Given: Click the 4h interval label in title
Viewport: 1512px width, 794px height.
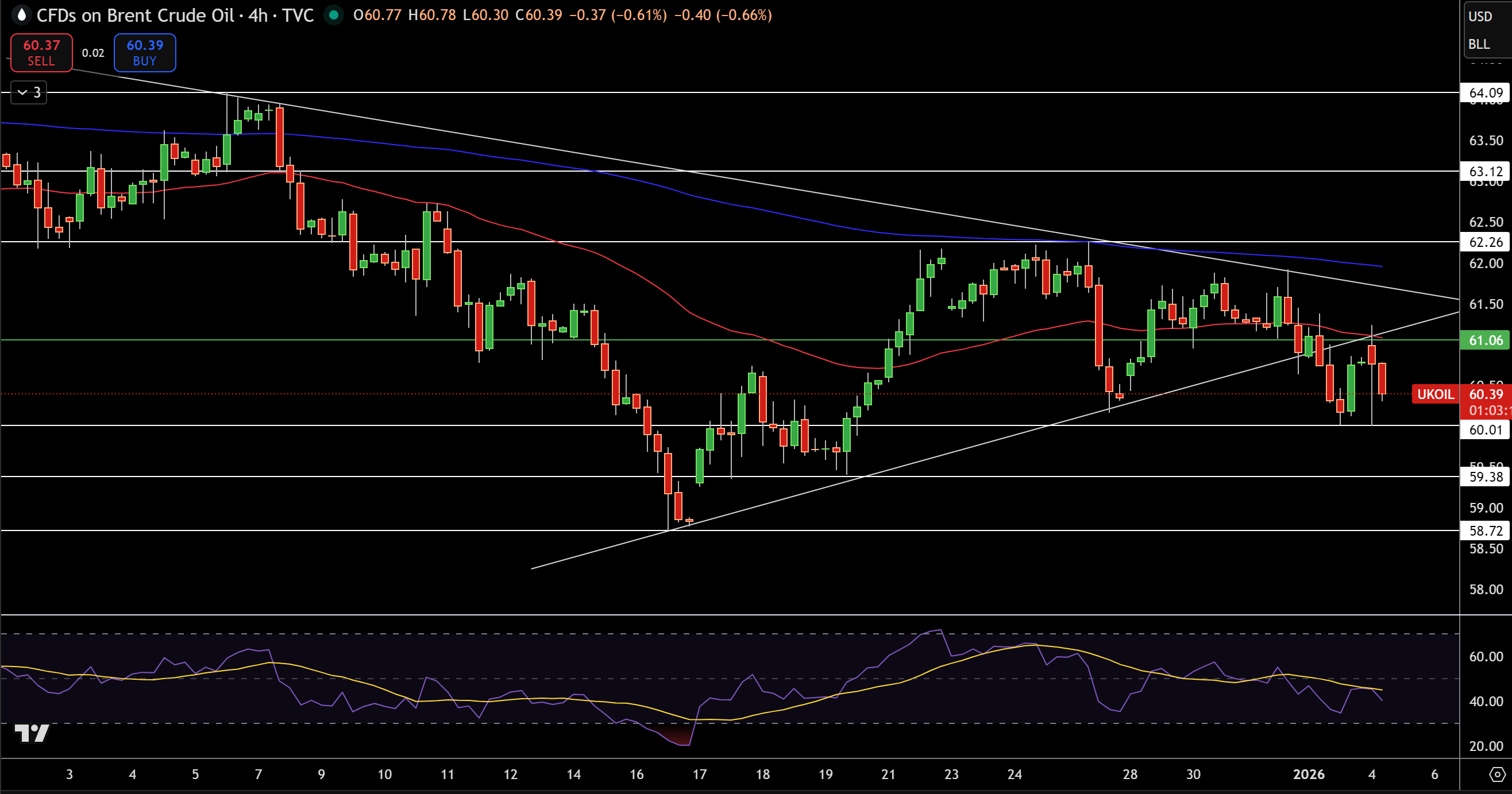Looking at the screenshot, I should tap(258, 15).
